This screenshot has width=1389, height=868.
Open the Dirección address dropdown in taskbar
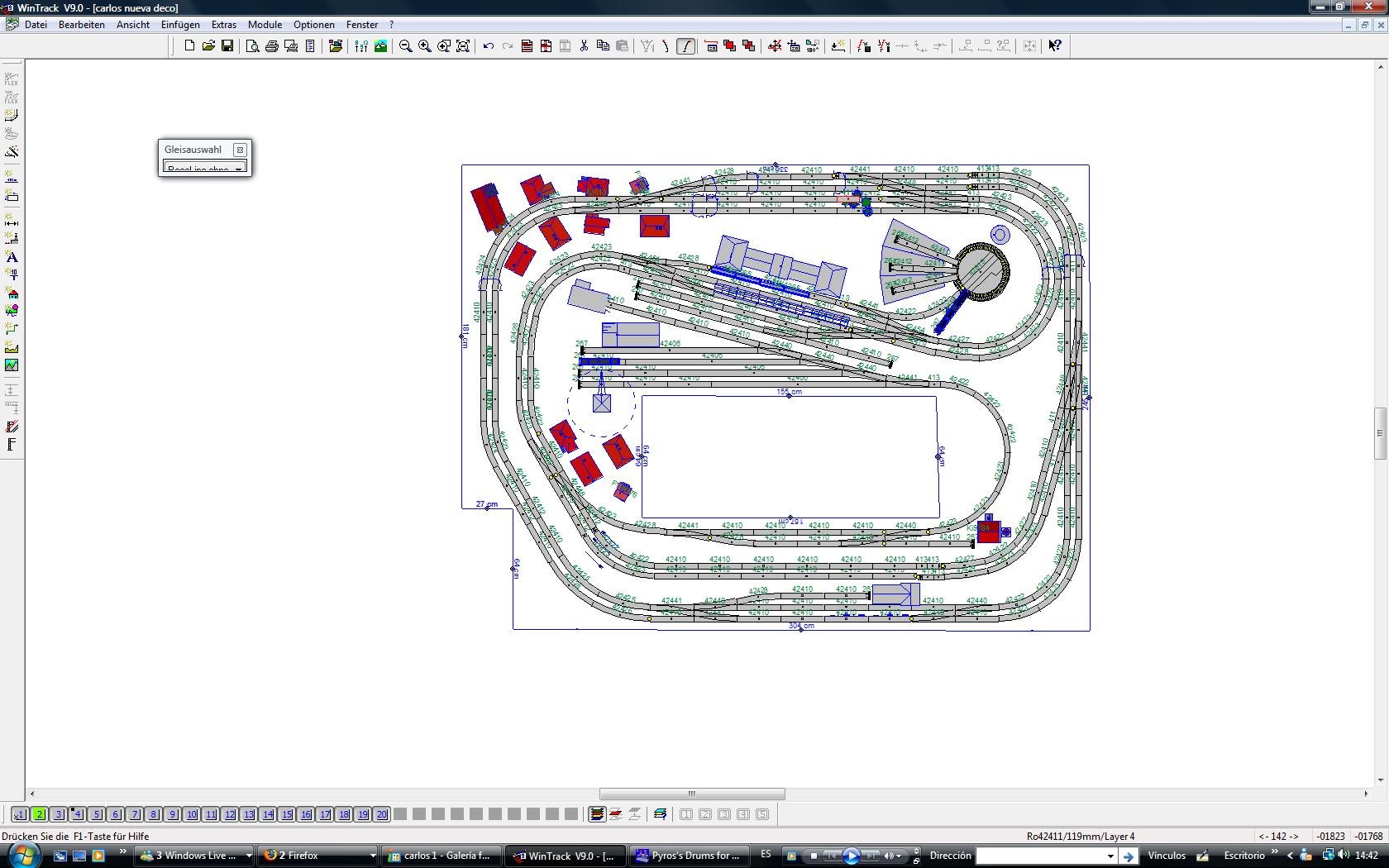point(1110,856)
